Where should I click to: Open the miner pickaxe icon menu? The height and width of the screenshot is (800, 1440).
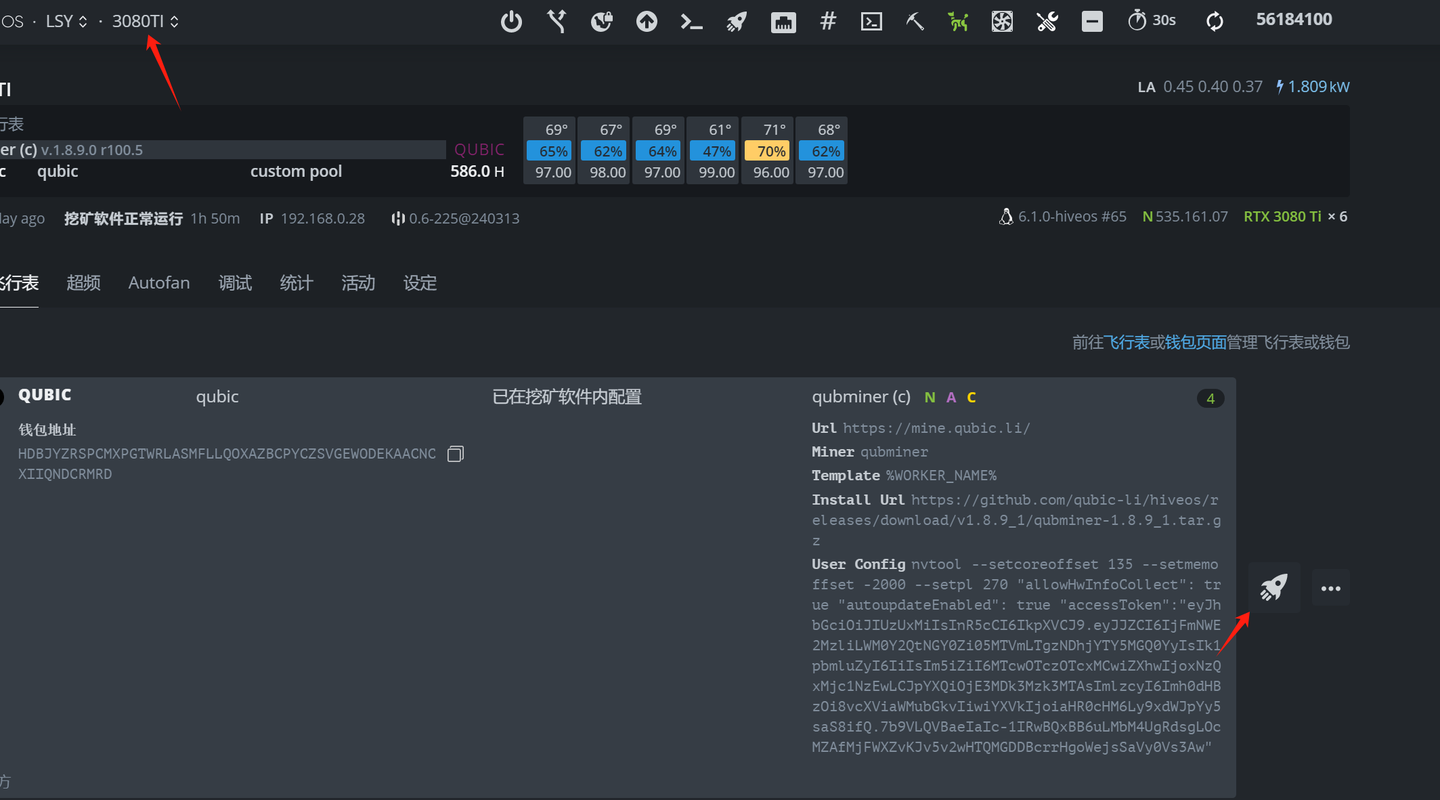pos(915,21)
